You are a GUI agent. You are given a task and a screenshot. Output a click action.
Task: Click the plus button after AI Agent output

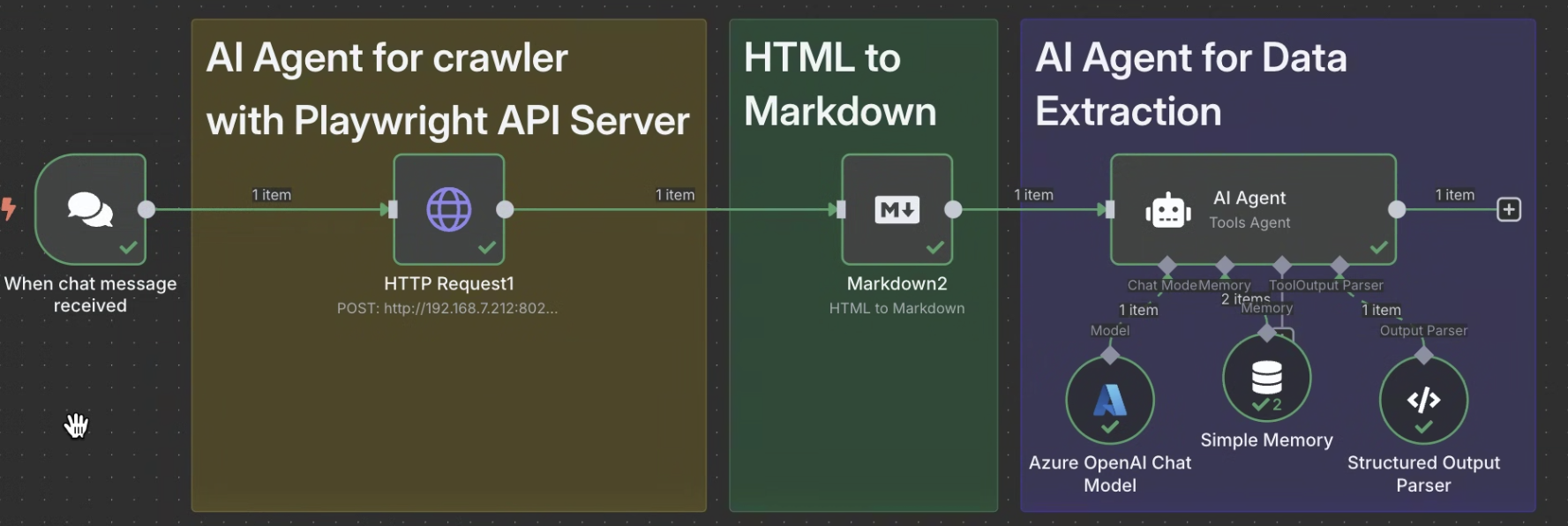[1509, 209]
